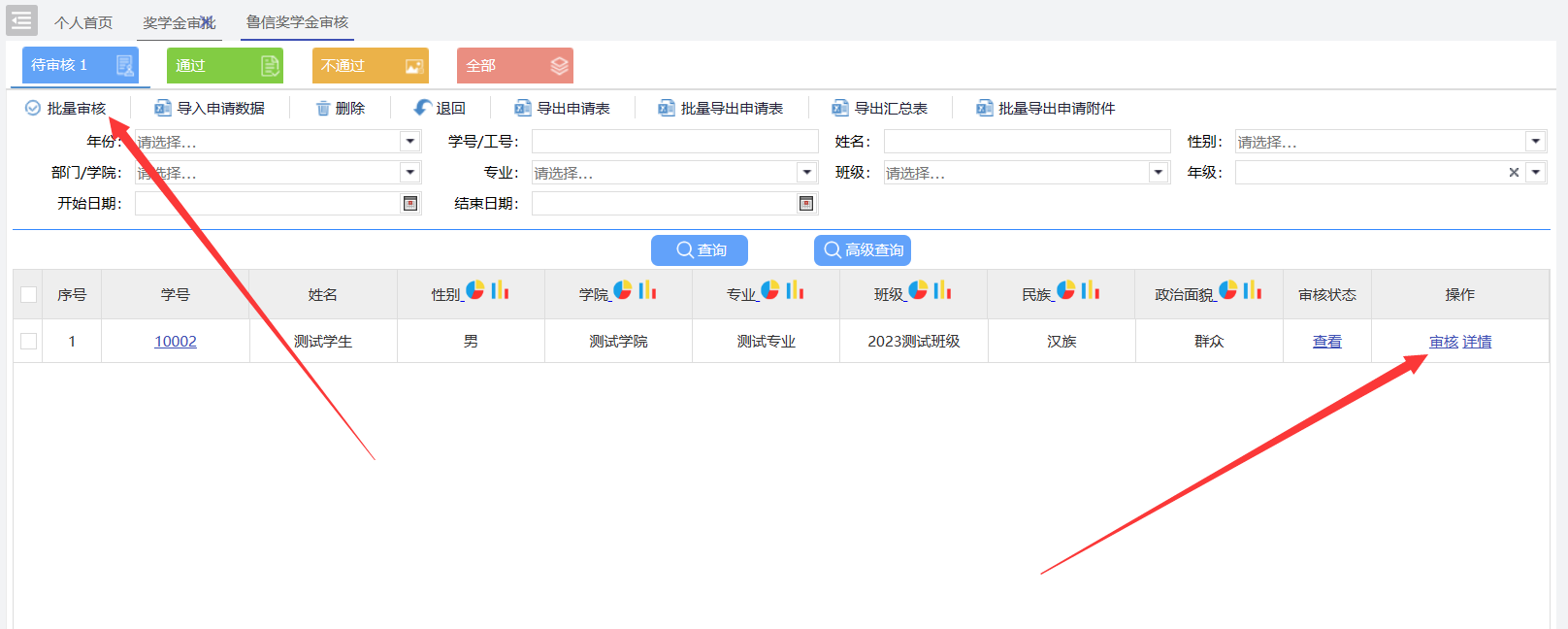
Task: Clear the 年级 field with X icon
Action: 1514,173
